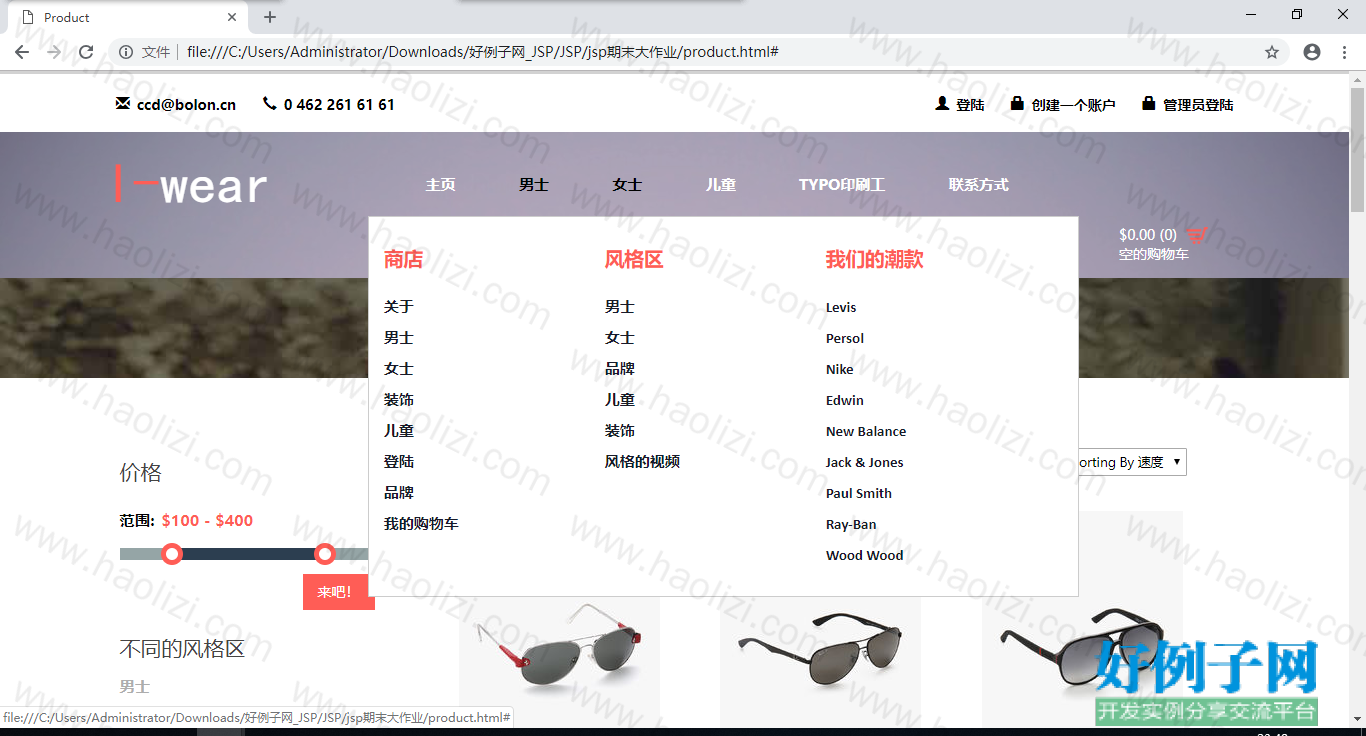Close the Product tab
The height and width of the screenshot is (736, 1366).
point(232,17)
